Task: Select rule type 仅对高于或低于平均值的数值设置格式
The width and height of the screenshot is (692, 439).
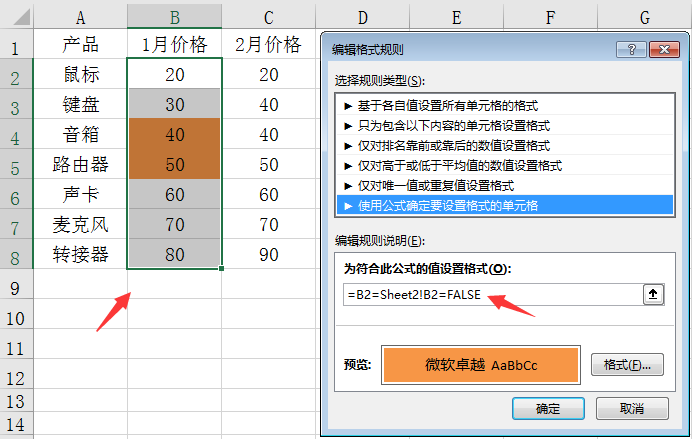Action: pyautogui.click(x=505, y=165)
